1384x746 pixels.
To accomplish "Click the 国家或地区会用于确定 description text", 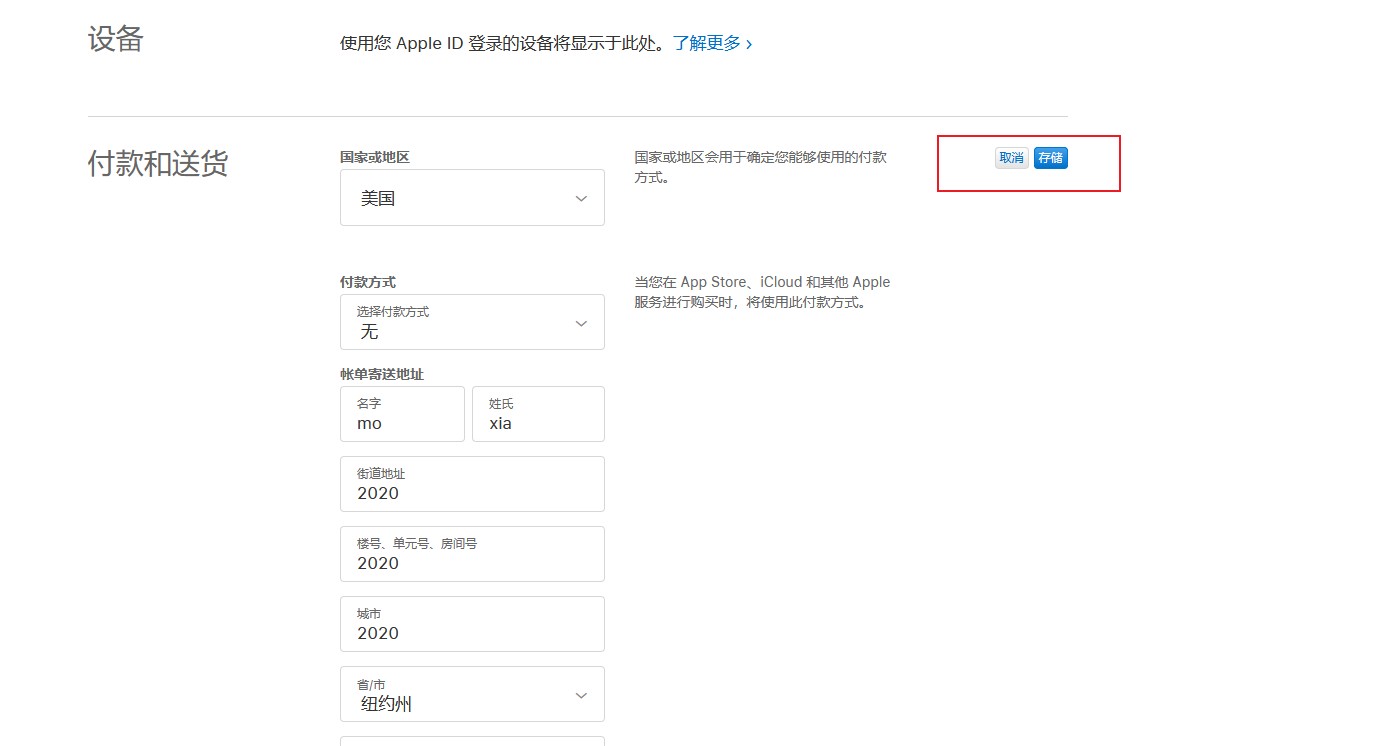I will point(760,167).
